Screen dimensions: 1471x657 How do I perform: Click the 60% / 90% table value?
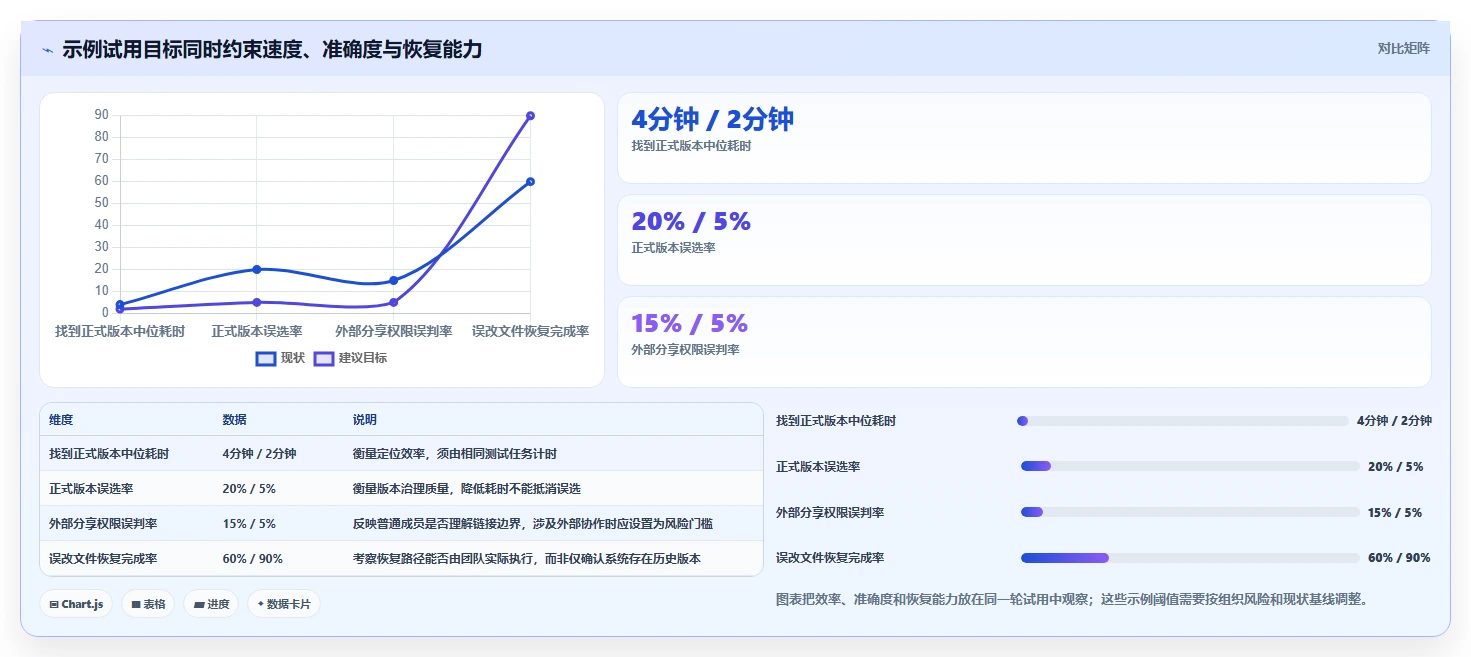[x=252, y=559]
